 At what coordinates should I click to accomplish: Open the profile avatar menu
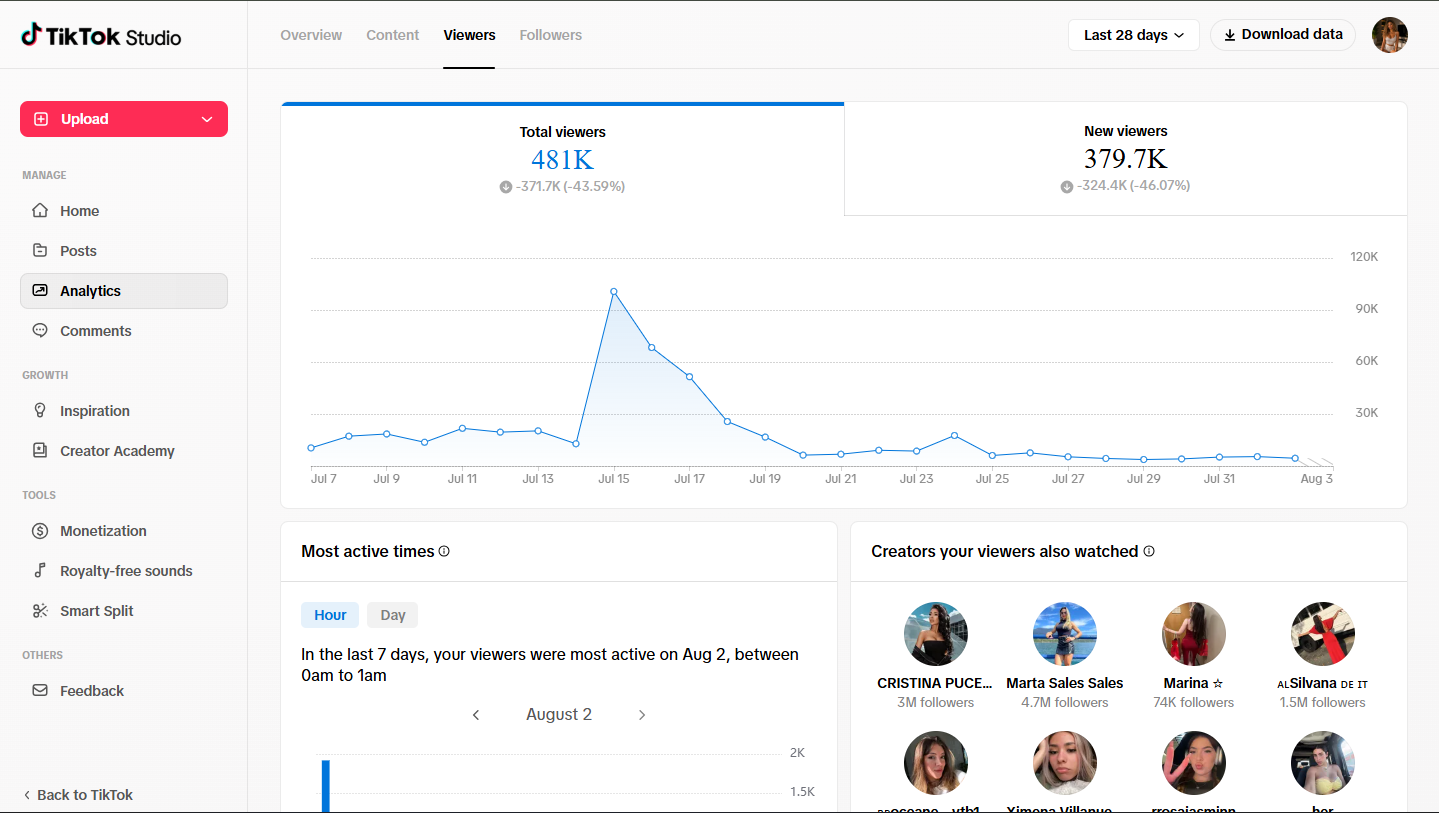pos(1390,35)
